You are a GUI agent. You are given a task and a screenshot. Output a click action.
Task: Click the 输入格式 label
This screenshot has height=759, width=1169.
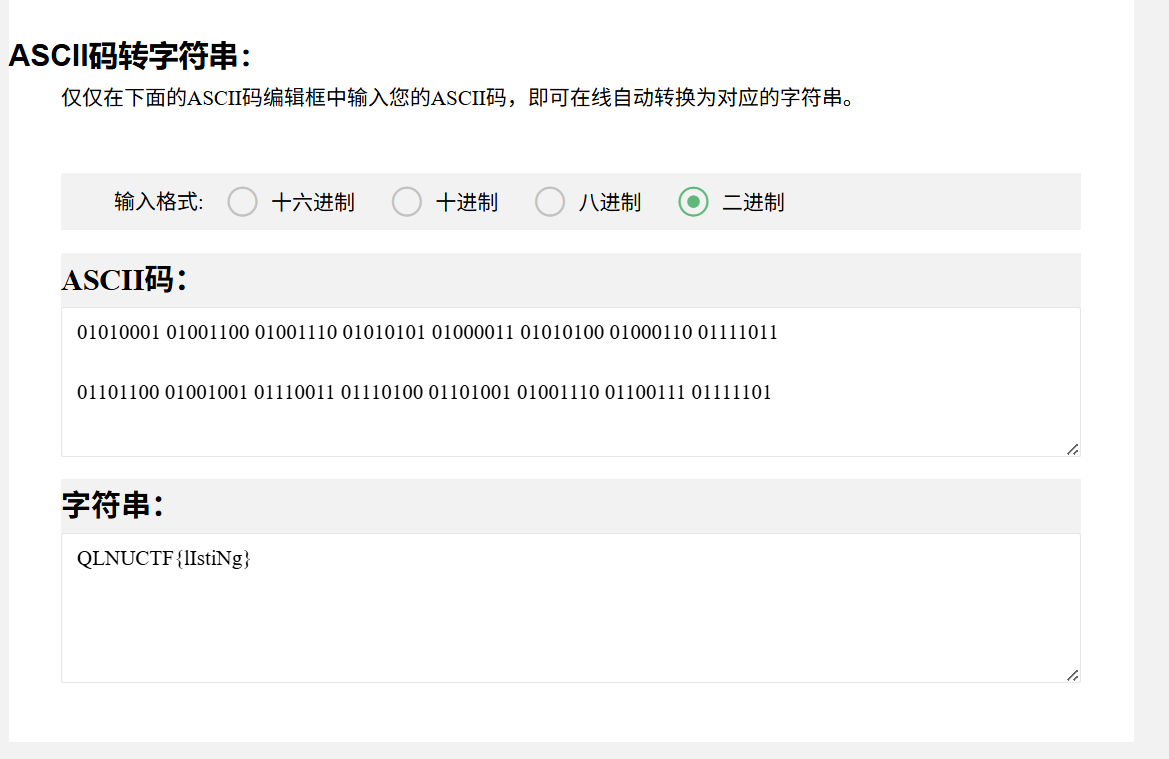pyautogui.click(x=158, y=202)
